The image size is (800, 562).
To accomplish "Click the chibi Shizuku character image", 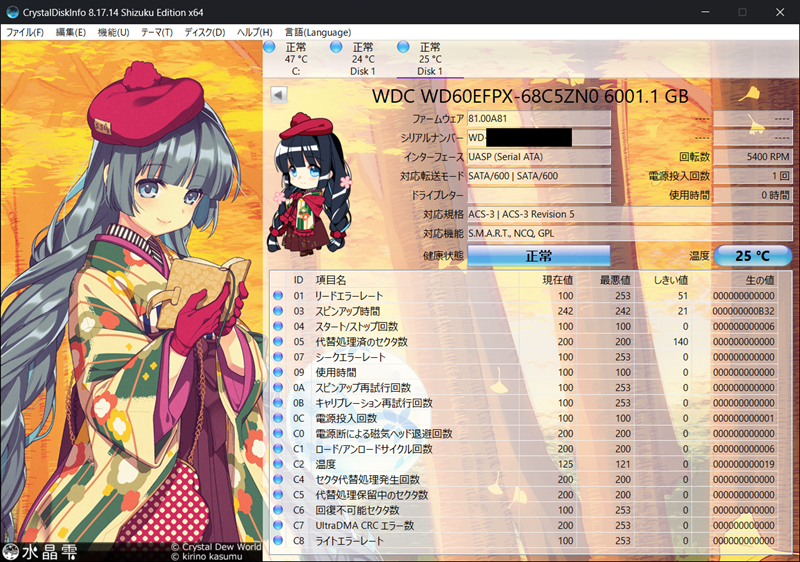I will [310, 184].
